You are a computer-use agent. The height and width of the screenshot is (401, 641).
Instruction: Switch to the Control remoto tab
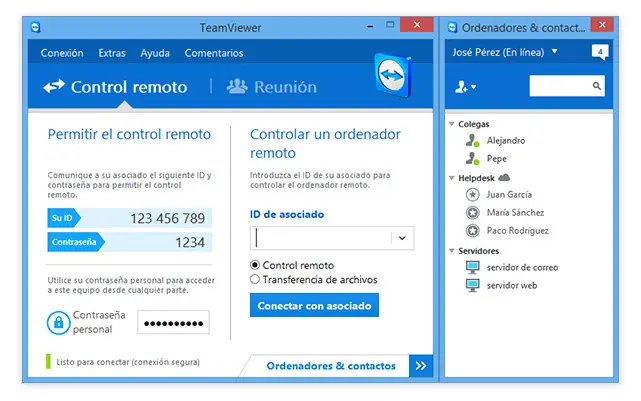116,87
